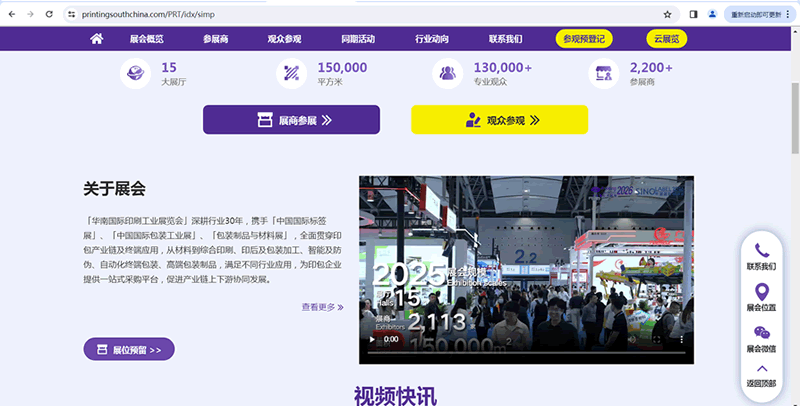Open the 同期活动 menu item

tap(357, 39)
